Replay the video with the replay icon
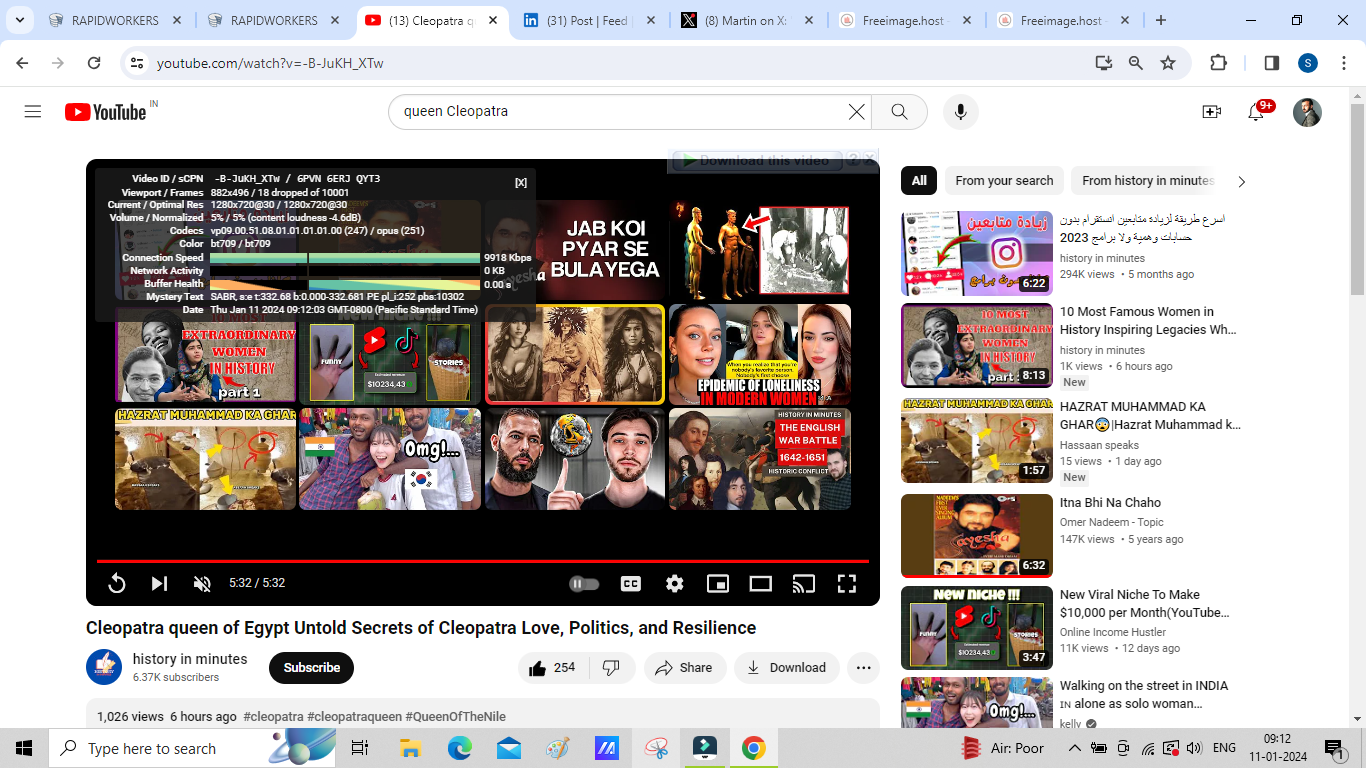The width and height of the screenshot is (1366, 768). pyautogui.click(x=117, y=583)
